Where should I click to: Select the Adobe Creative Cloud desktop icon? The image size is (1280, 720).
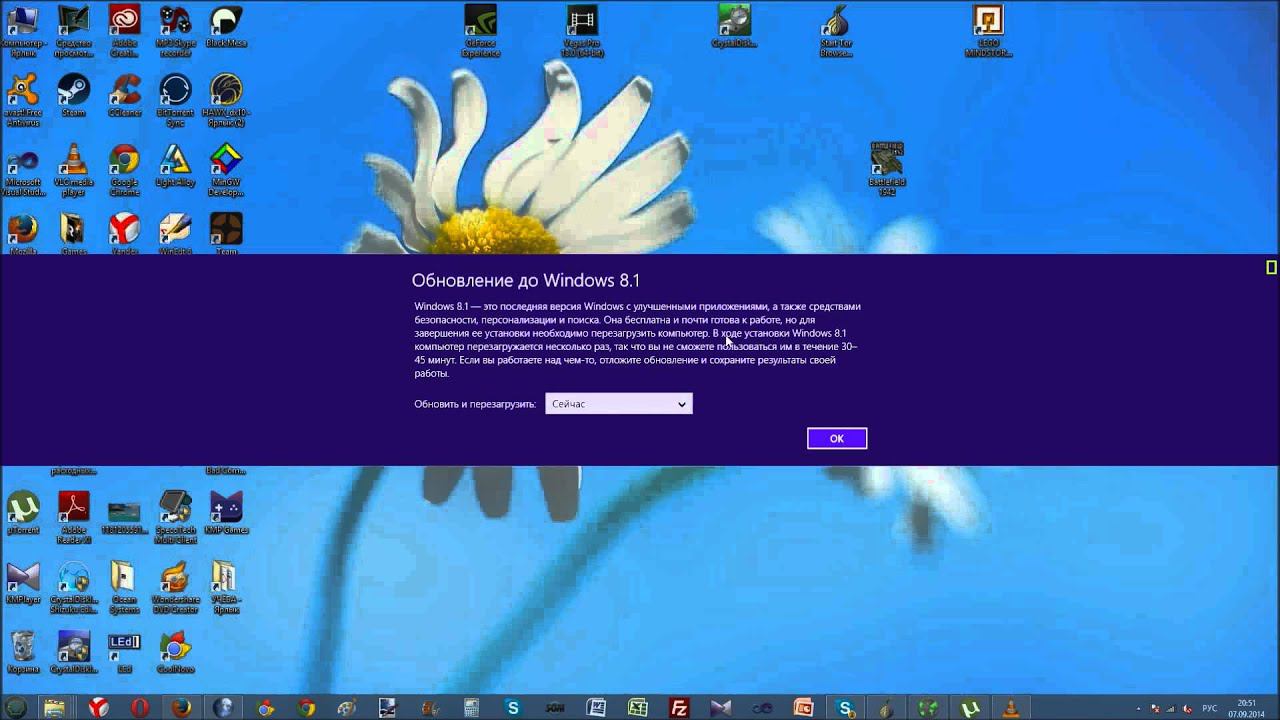(x=124, y=31)
